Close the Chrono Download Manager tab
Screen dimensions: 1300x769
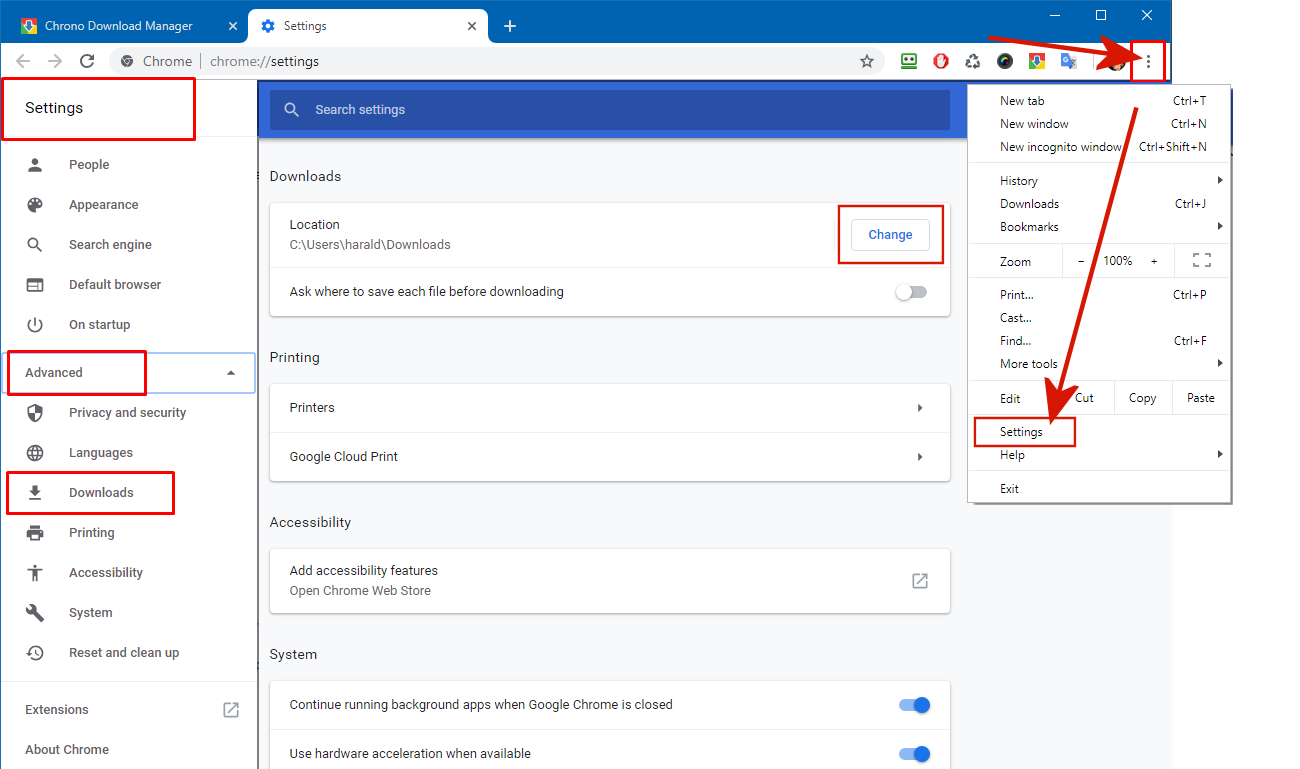tap(233, 26)
